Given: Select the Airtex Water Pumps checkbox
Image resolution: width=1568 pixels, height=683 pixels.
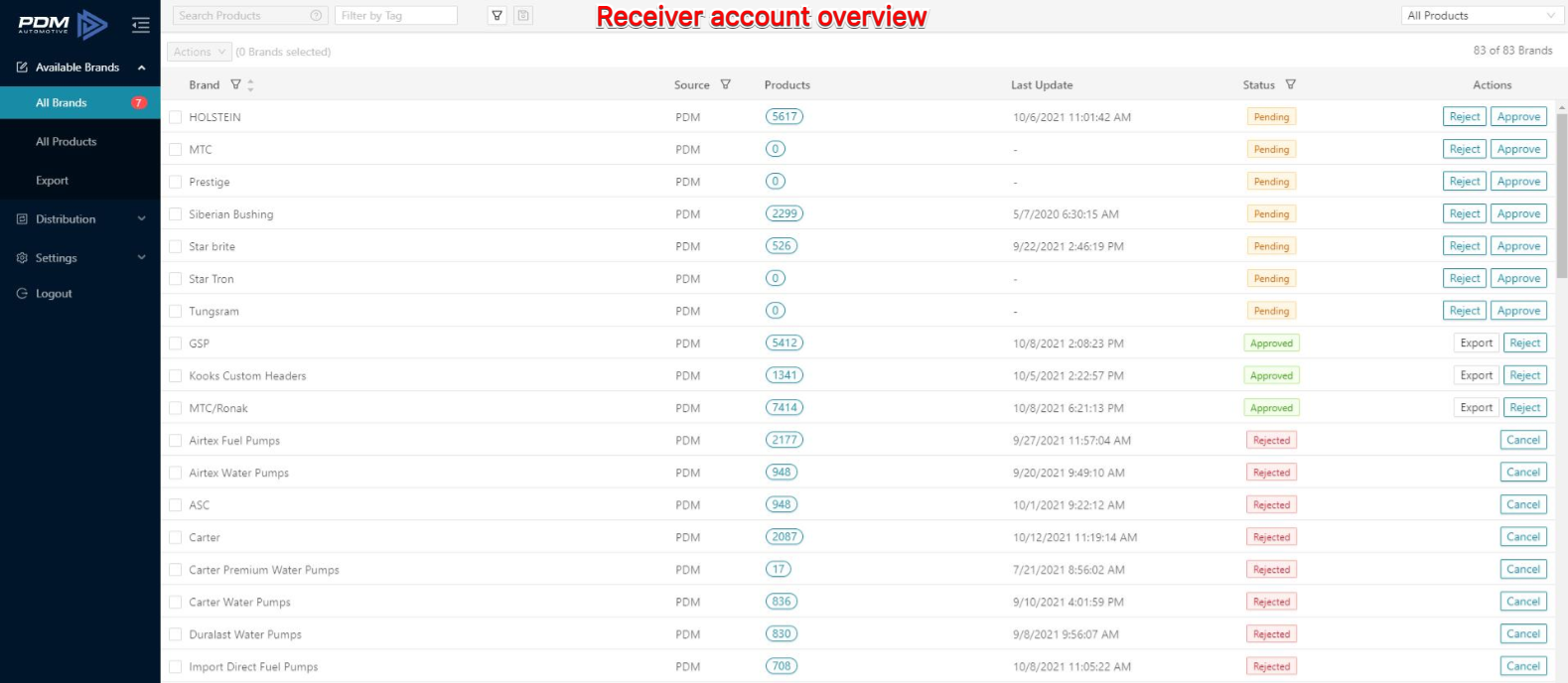Looking at the screenshot, I should [176, 473].
